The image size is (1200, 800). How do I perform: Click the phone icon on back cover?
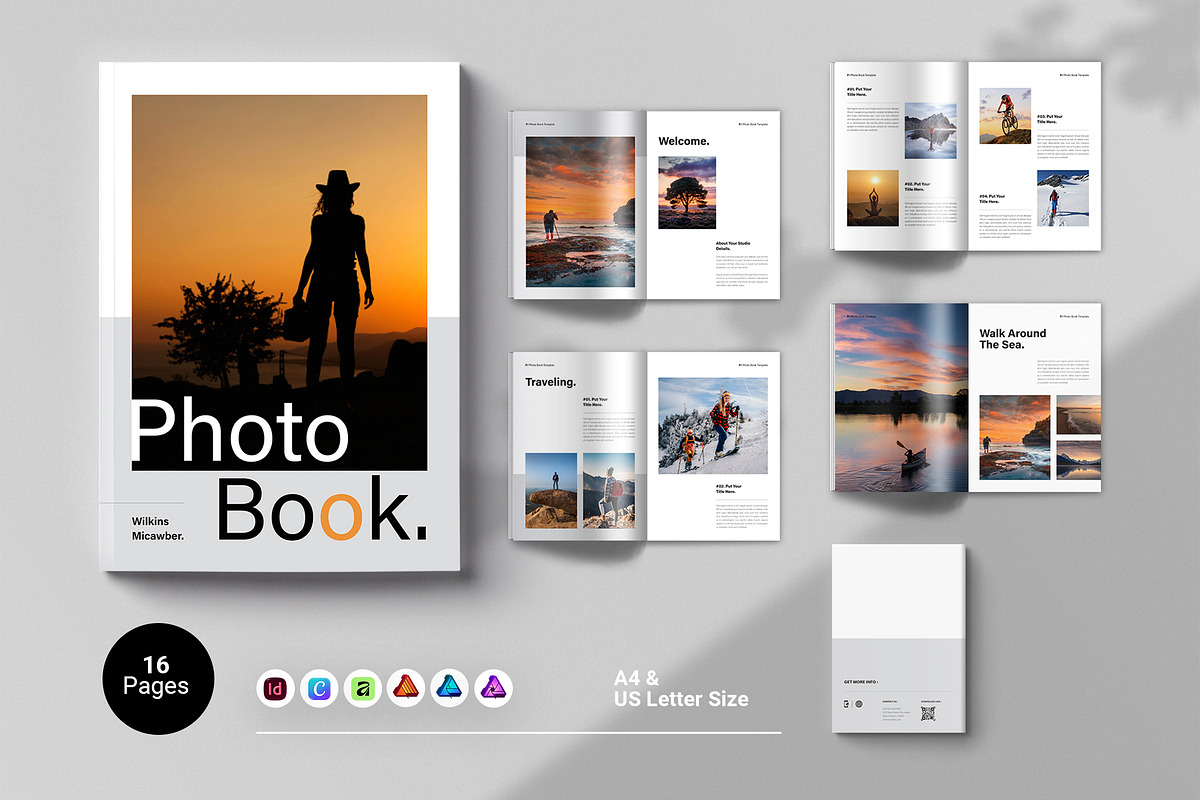847,704
